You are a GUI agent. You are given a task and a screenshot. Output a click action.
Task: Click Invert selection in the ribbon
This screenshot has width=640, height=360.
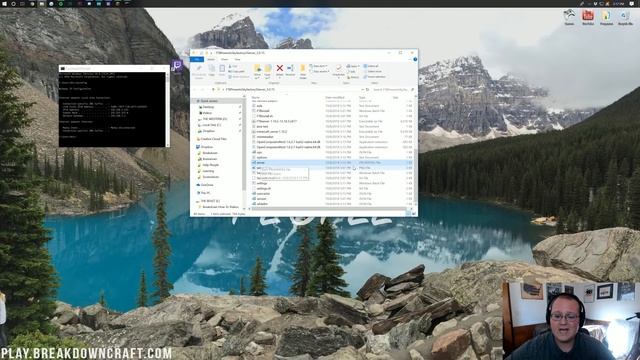pos(374,77)
